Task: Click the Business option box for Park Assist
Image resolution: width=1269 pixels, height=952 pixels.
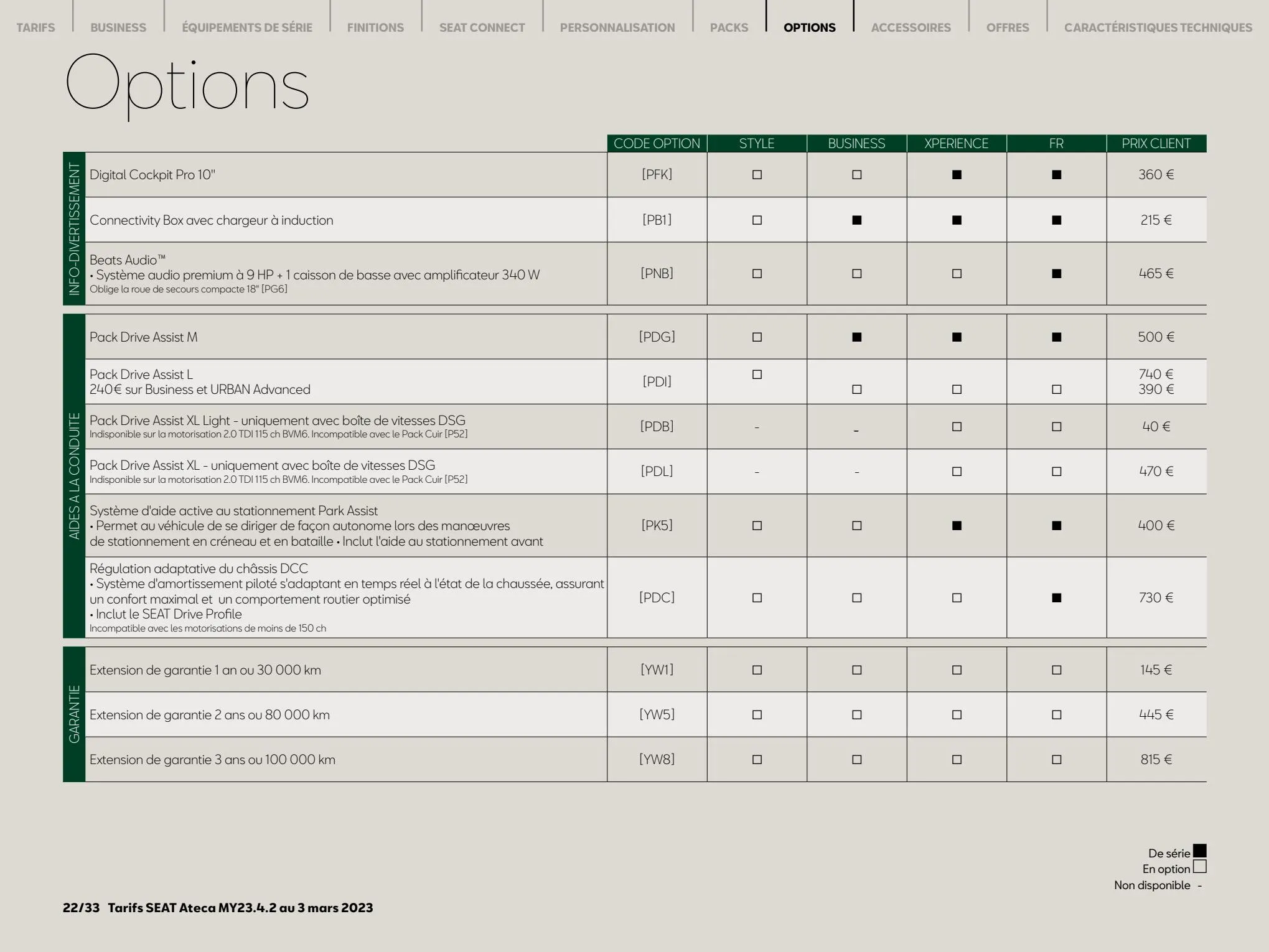Action: [x=857, y=526]
